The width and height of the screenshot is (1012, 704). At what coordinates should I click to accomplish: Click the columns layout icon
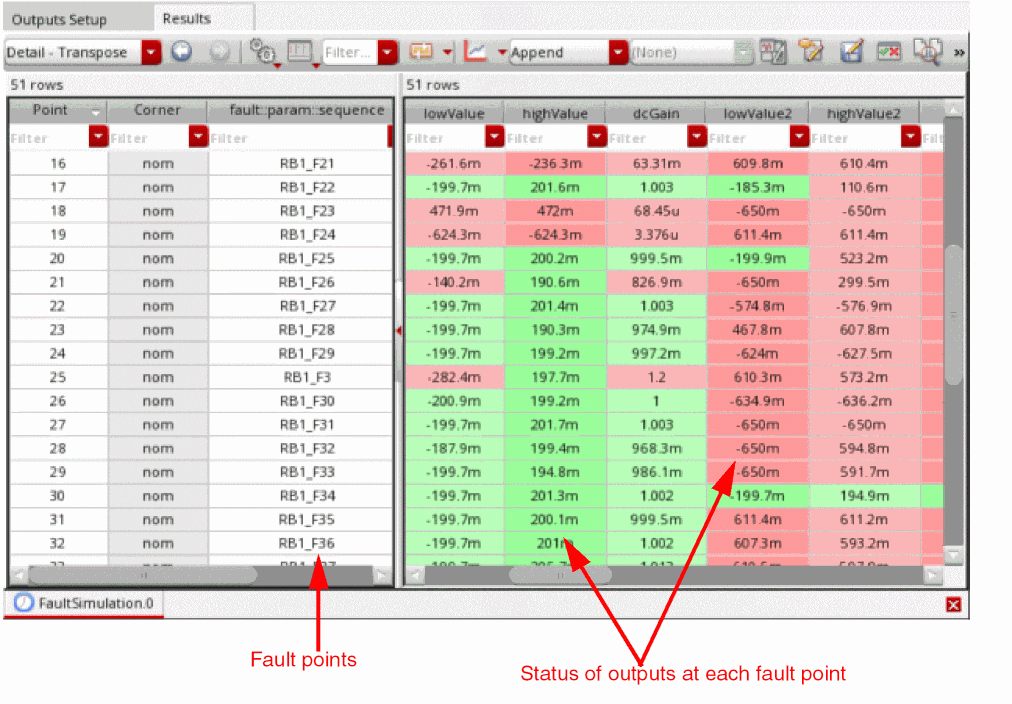(x=299, y=52)
